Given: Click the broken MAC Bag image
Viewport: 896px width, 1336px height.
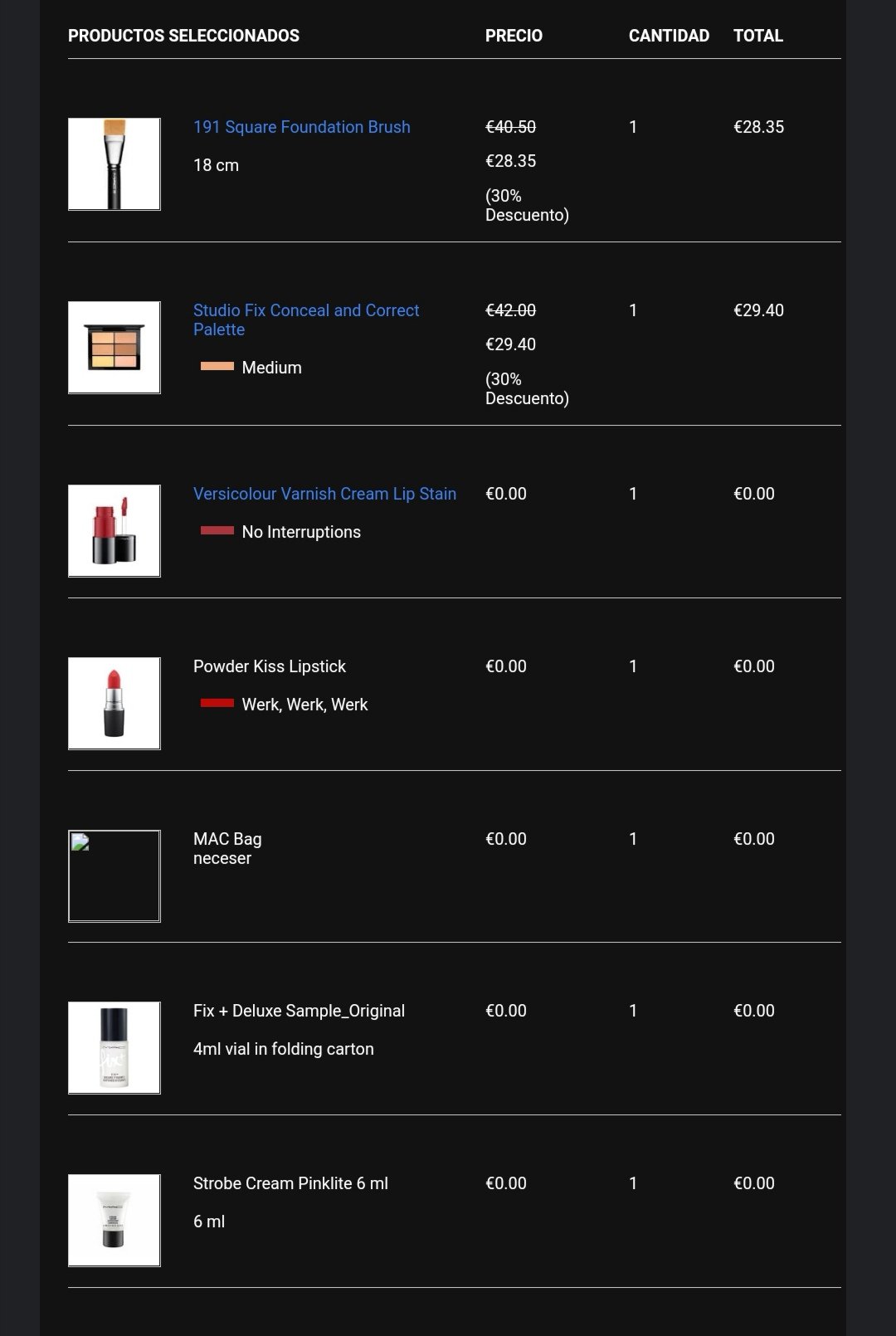Looking at the screenshot, I should [x=114, y=876].
